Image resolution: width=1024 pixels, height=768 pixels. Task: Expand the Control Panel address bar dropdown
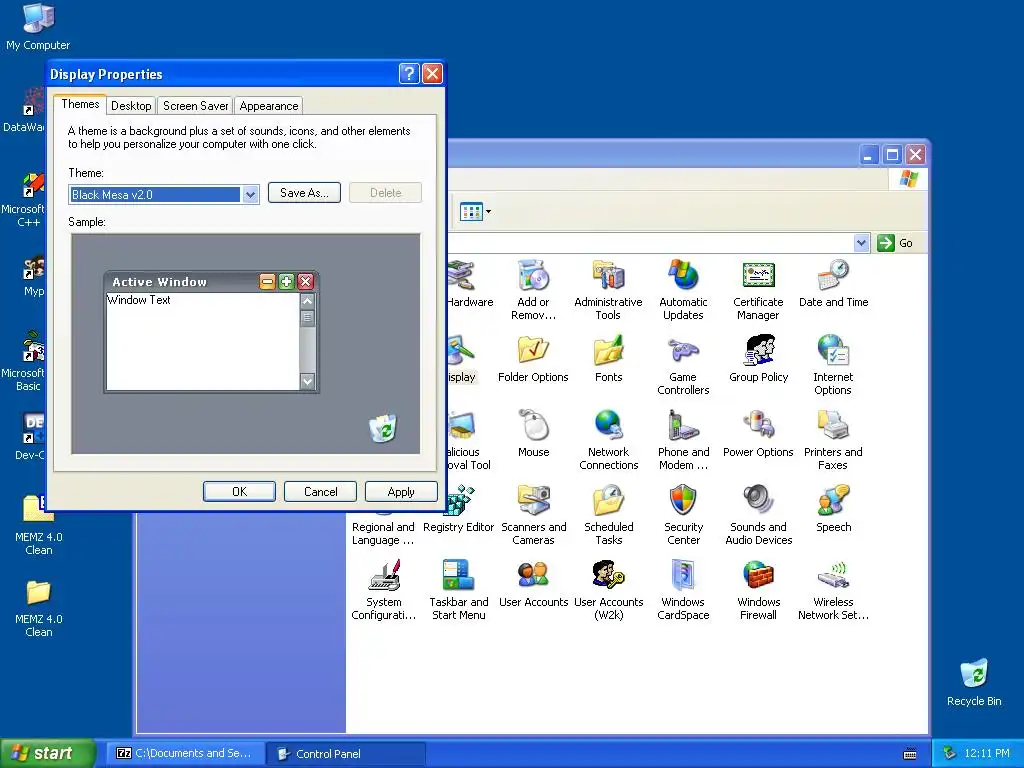pos(861,243)
